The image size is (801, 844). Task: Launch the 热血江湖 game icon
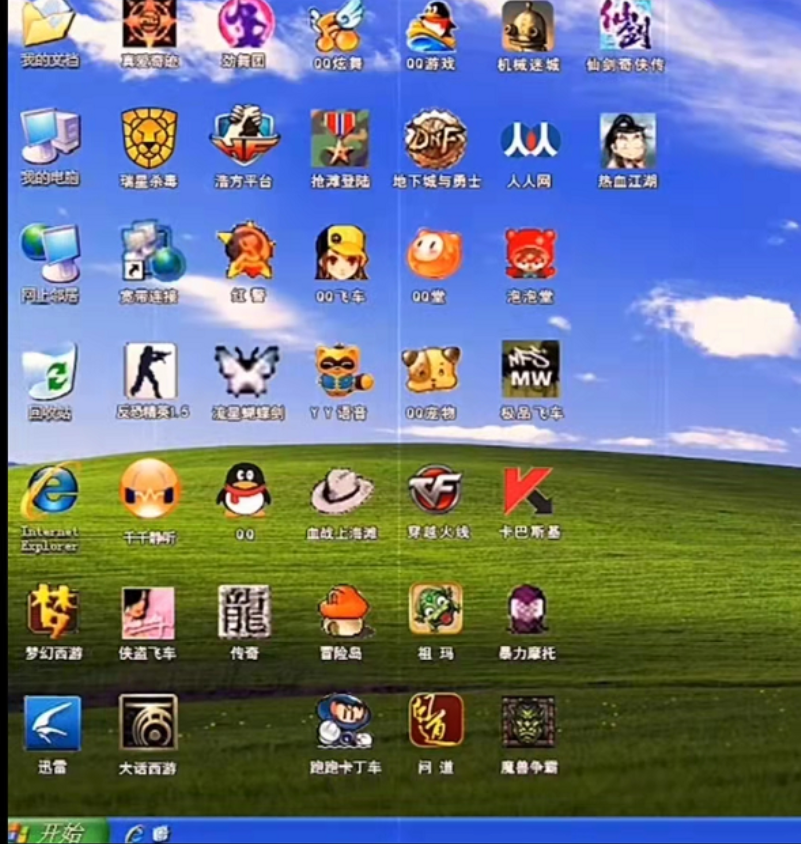point(628,141)
